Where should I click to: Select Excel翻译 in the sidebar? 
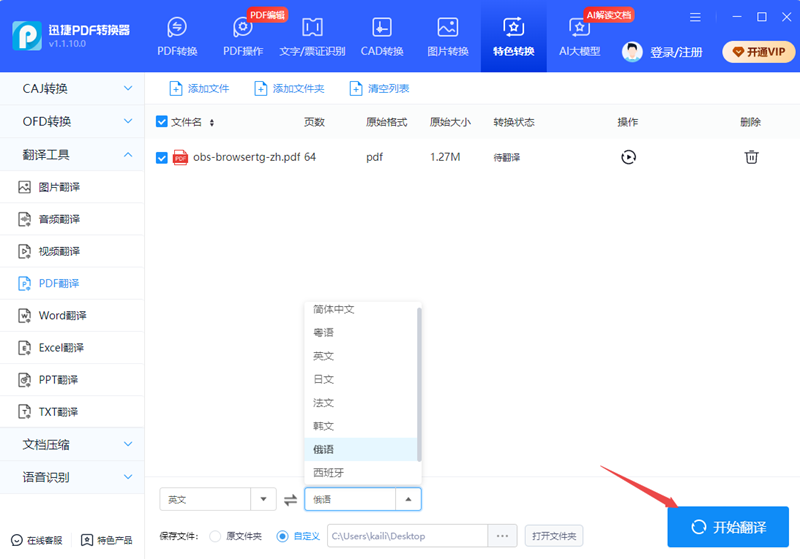pos(72,348)
